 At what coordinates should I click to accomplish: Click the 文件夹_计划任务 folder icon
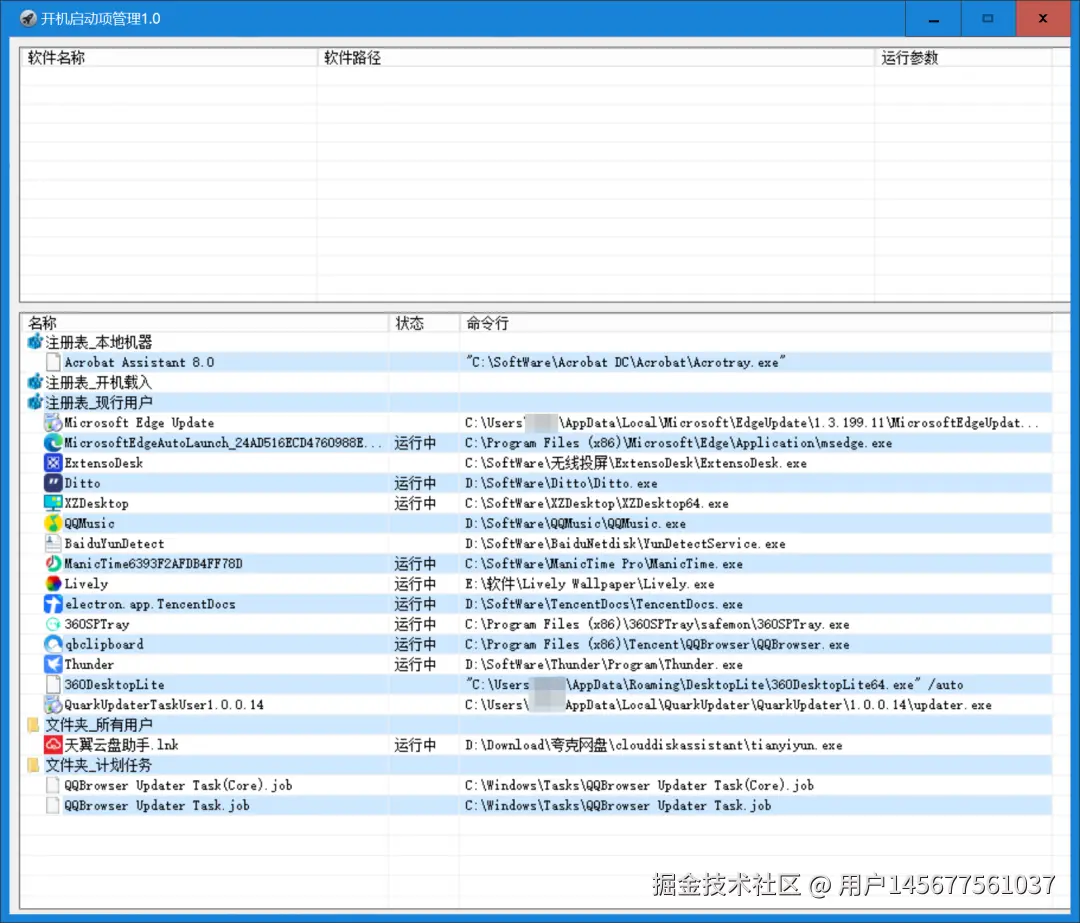click(33, 765)
